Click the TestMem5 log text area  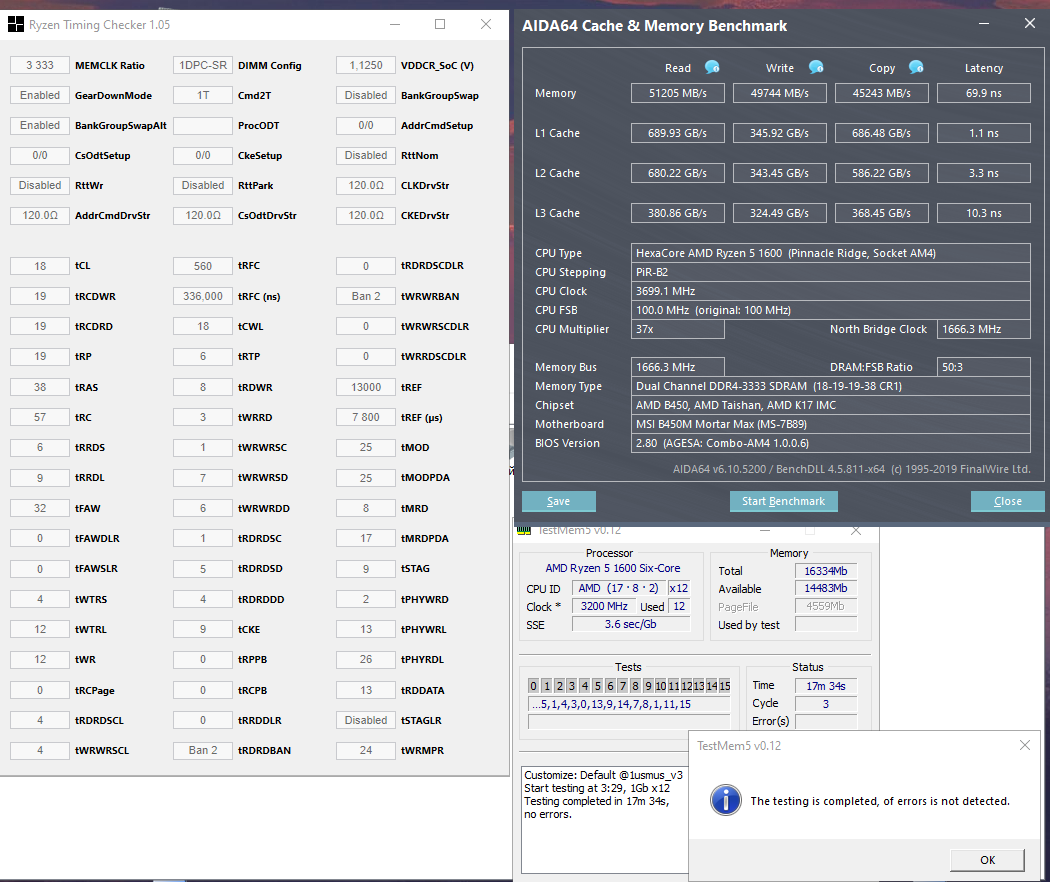[605, 820]
